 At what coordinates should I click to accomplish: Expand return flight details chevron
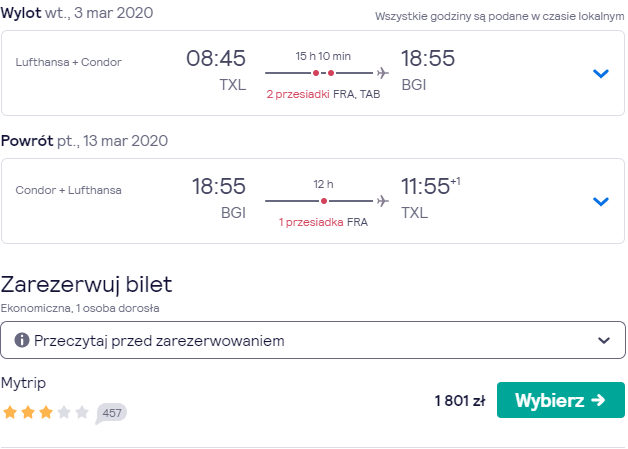coord(600,201)
